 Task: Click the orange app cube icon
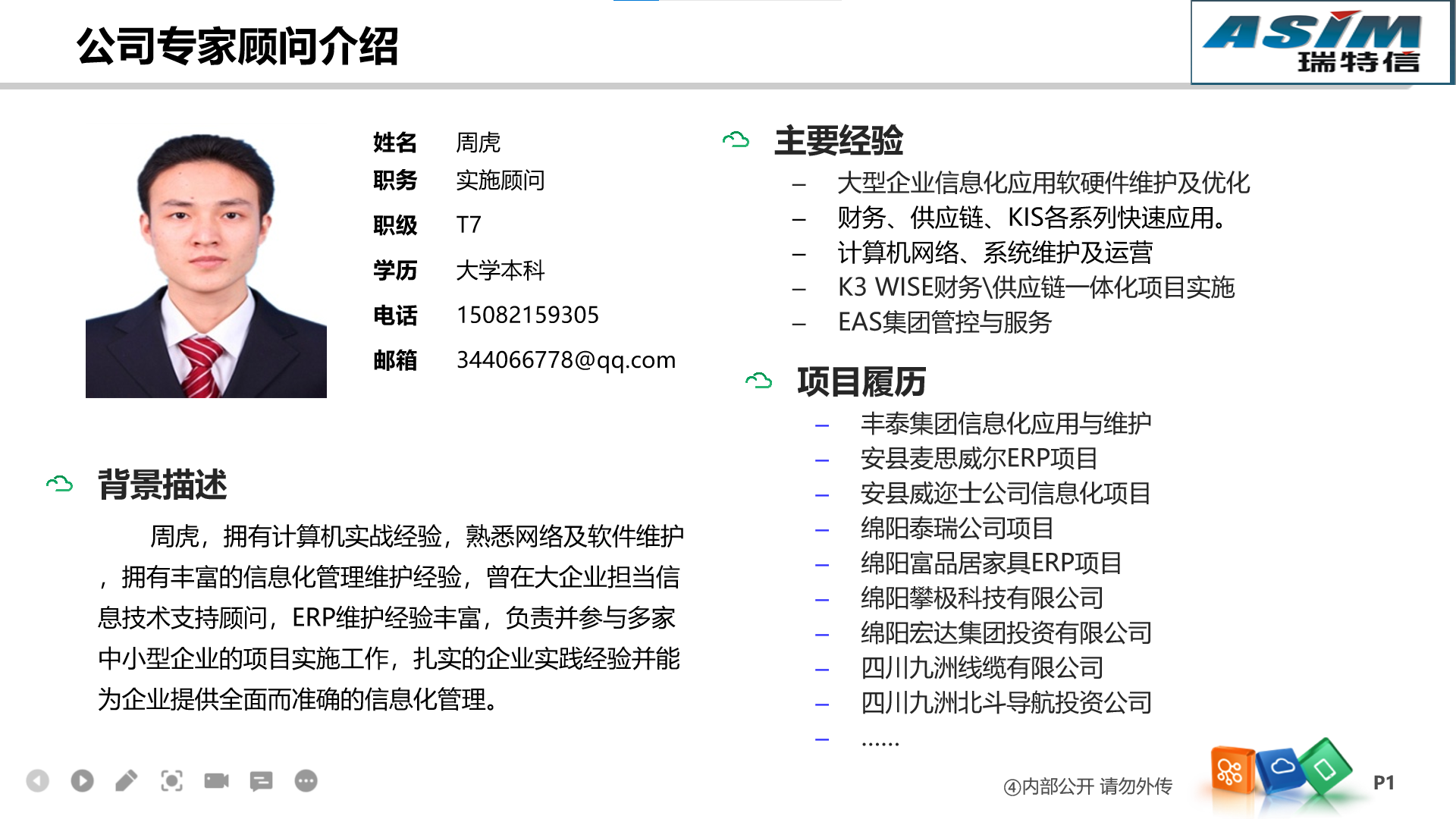(1232, 770)
